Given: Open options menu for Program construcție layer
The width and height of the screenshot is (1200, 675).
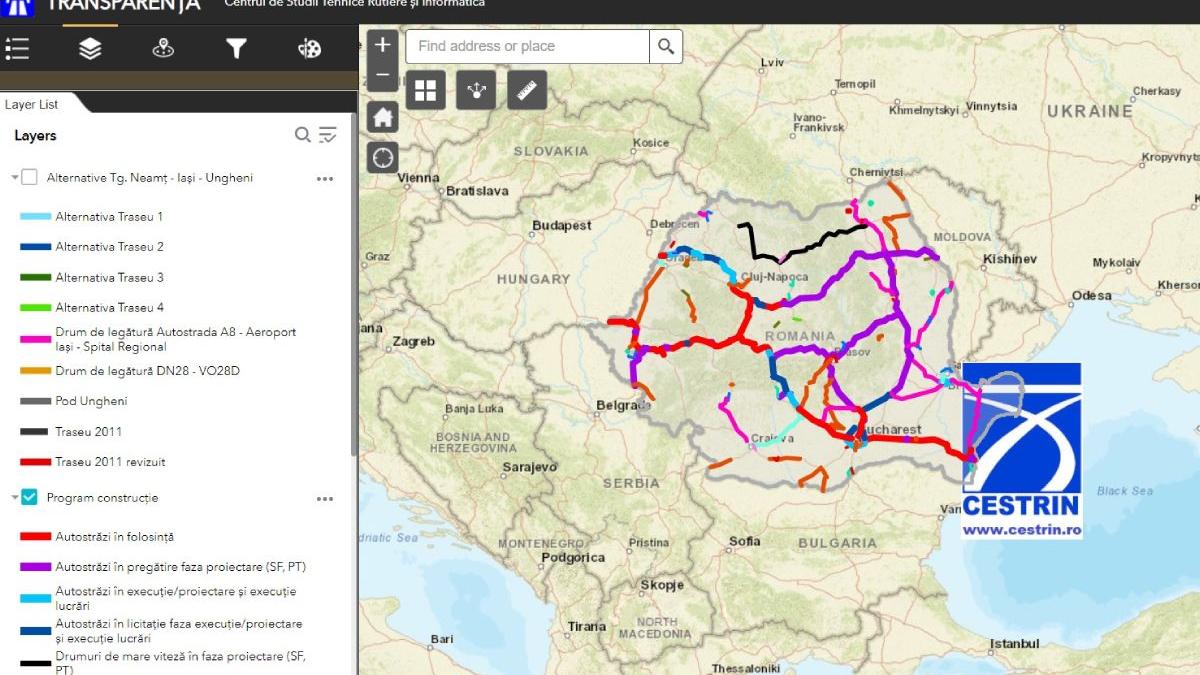Looking at the screenshot, I should coord(324,499).
